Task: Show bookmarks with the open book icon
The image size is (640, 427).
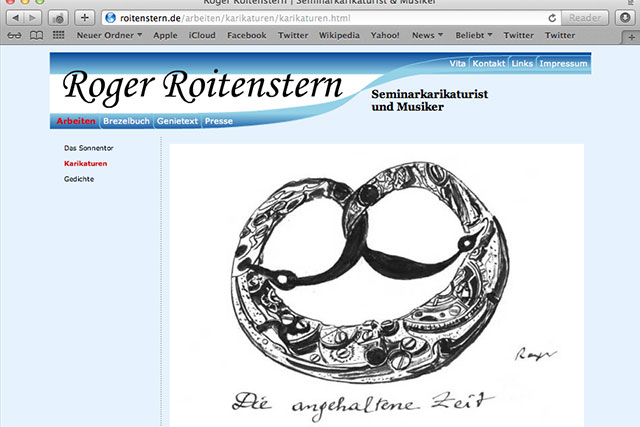Action: point(36,35)
